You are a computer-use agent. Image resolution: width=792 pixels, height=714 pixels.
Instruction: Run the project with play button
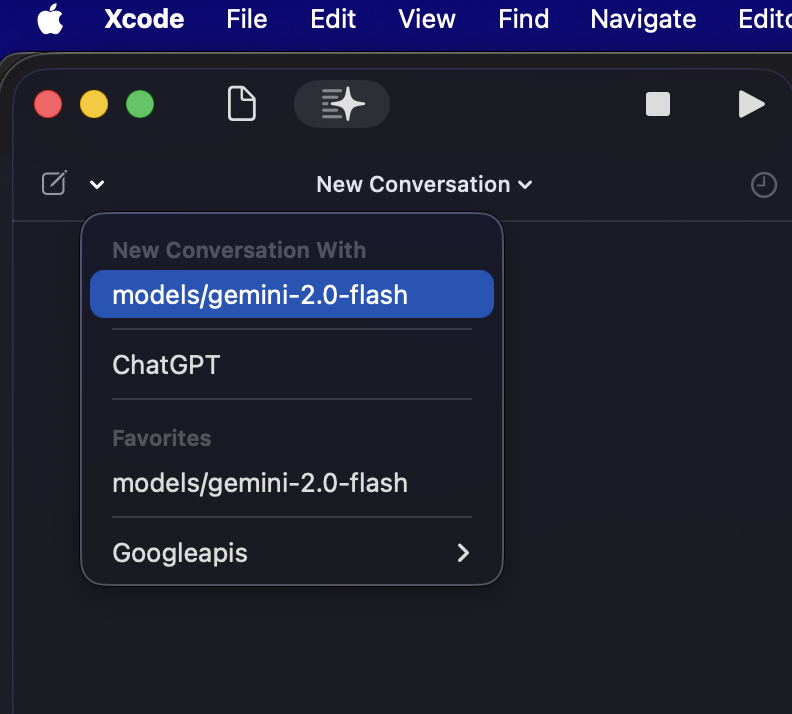(751, 104)
